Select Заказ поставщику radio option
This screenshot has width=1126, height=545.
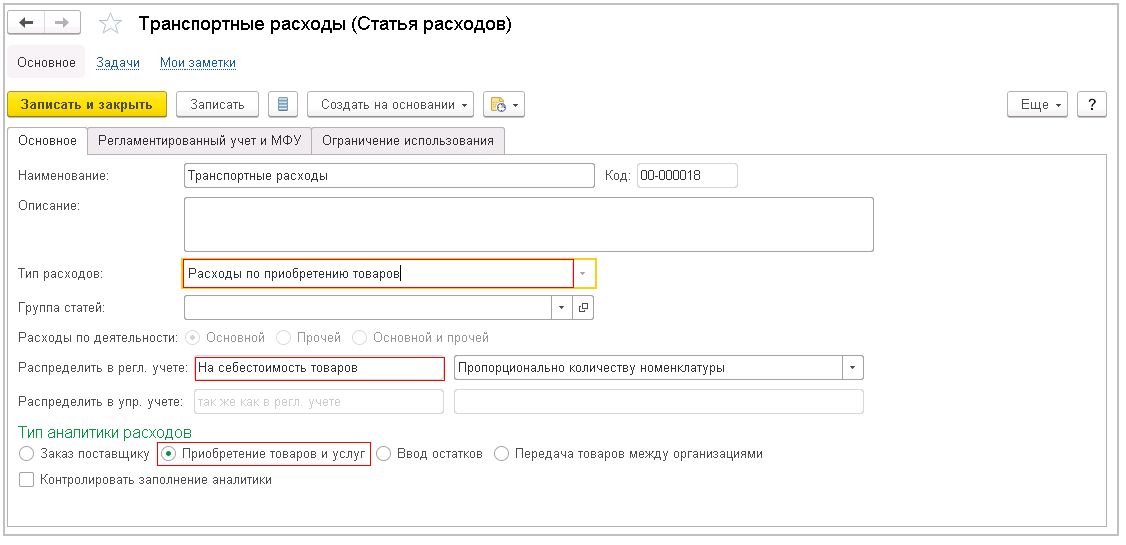pyautogui.click(x=27, y=454)
